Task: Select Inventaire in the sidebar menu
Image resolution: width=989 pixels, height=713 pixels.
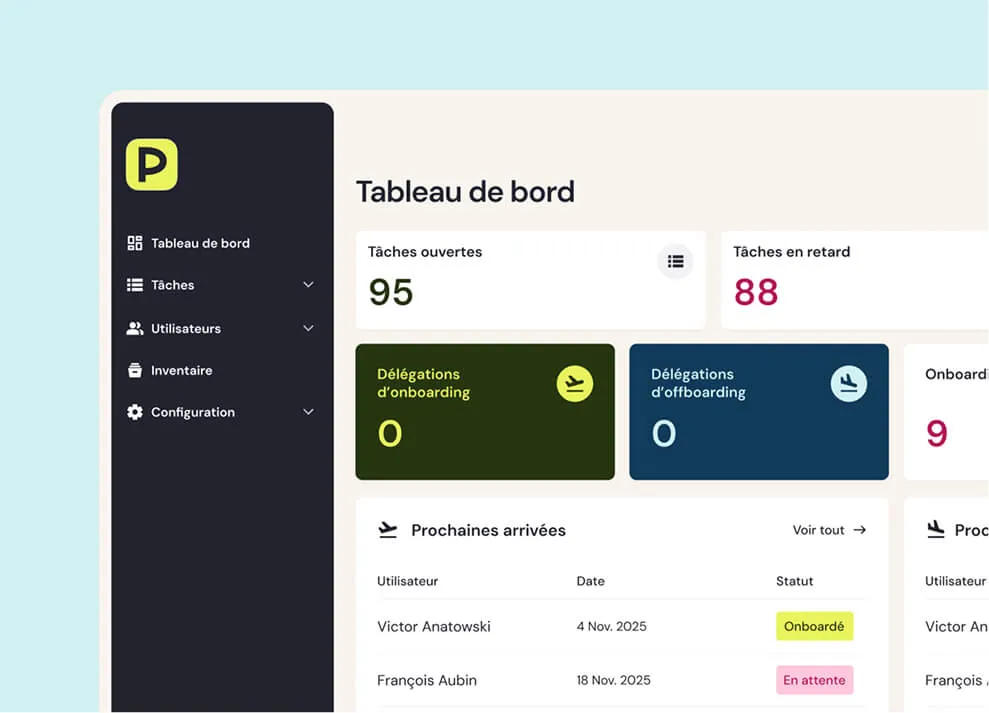Action: (x=181, y=370)
